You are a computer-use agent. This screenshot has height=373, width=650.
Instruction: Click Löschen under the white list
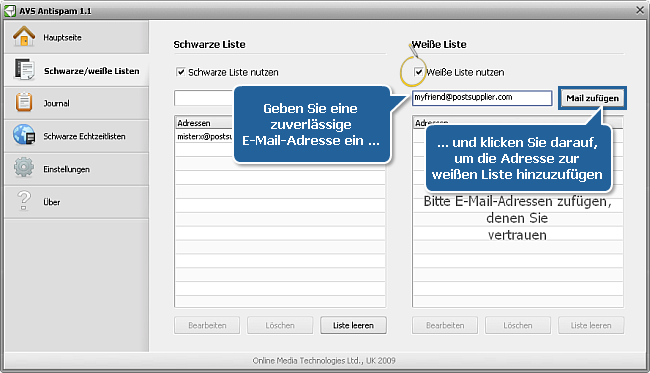(x=518, y=325)
